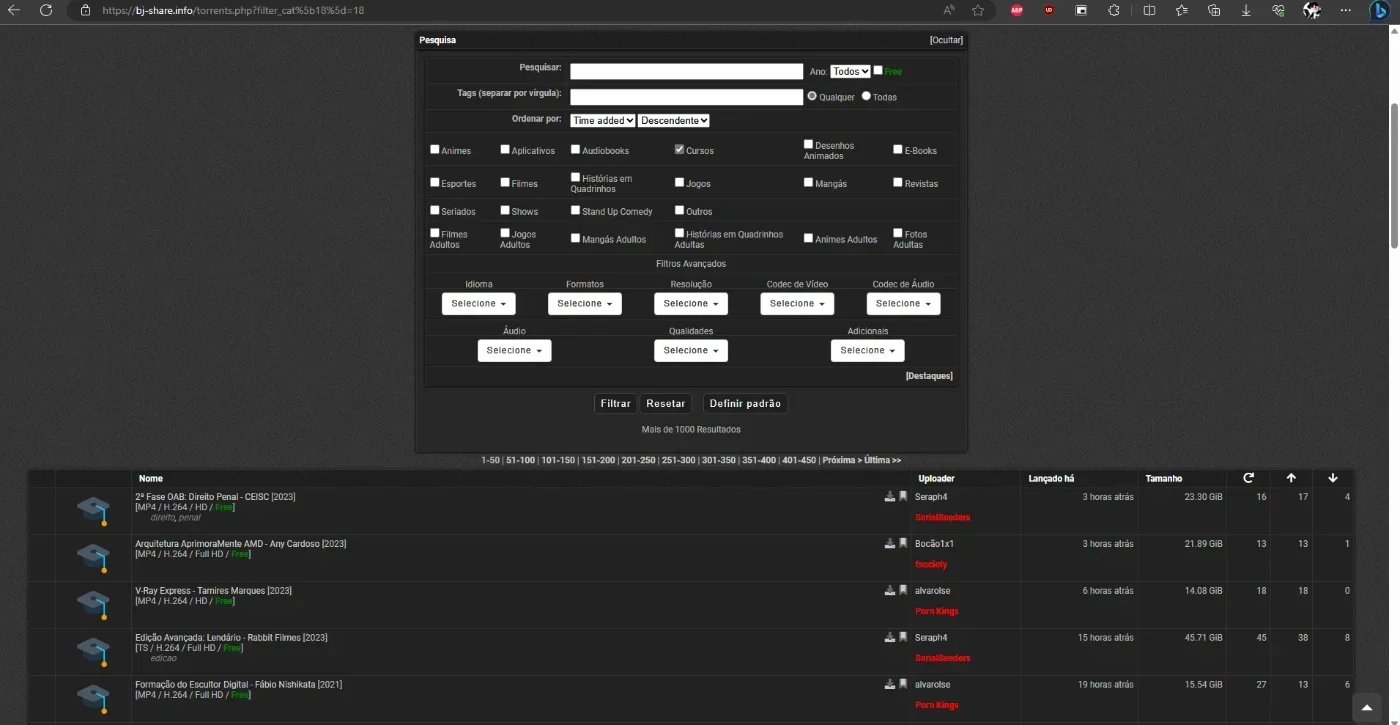Open the browser Downloads panel
Image resolution: width=1400 pixels, height=725 pixels.
click(1246, 10)
